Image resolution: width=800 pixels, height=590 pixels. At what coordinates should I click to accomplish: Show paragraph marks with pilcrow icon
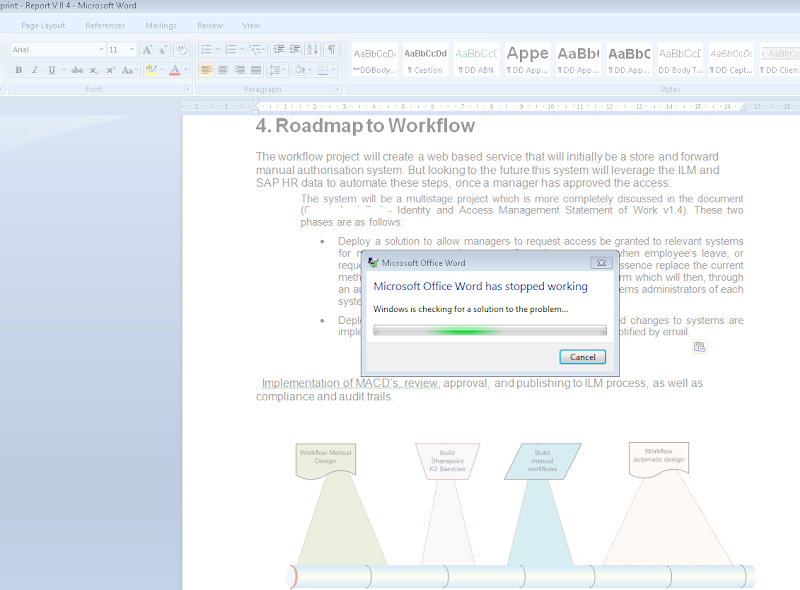click(332, 49)
